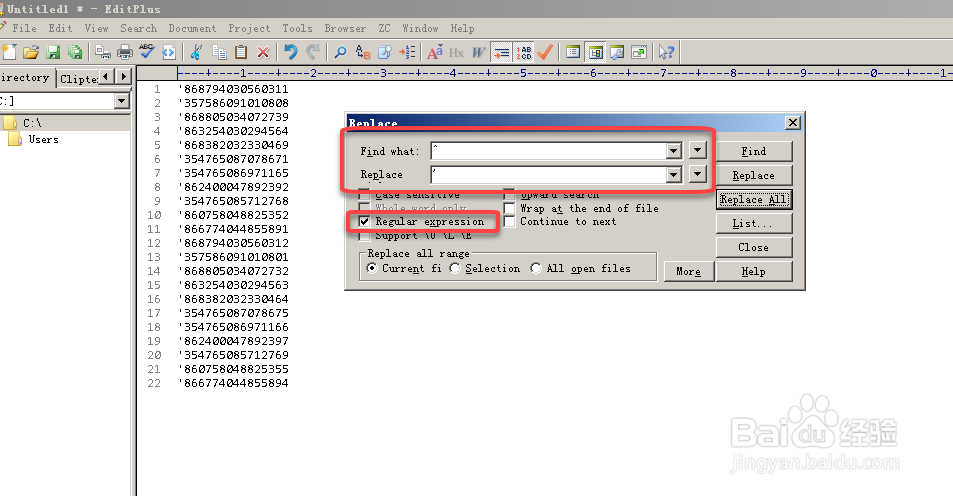Click the Find in Files icon
953x496 pixels.
coord(385,52)
